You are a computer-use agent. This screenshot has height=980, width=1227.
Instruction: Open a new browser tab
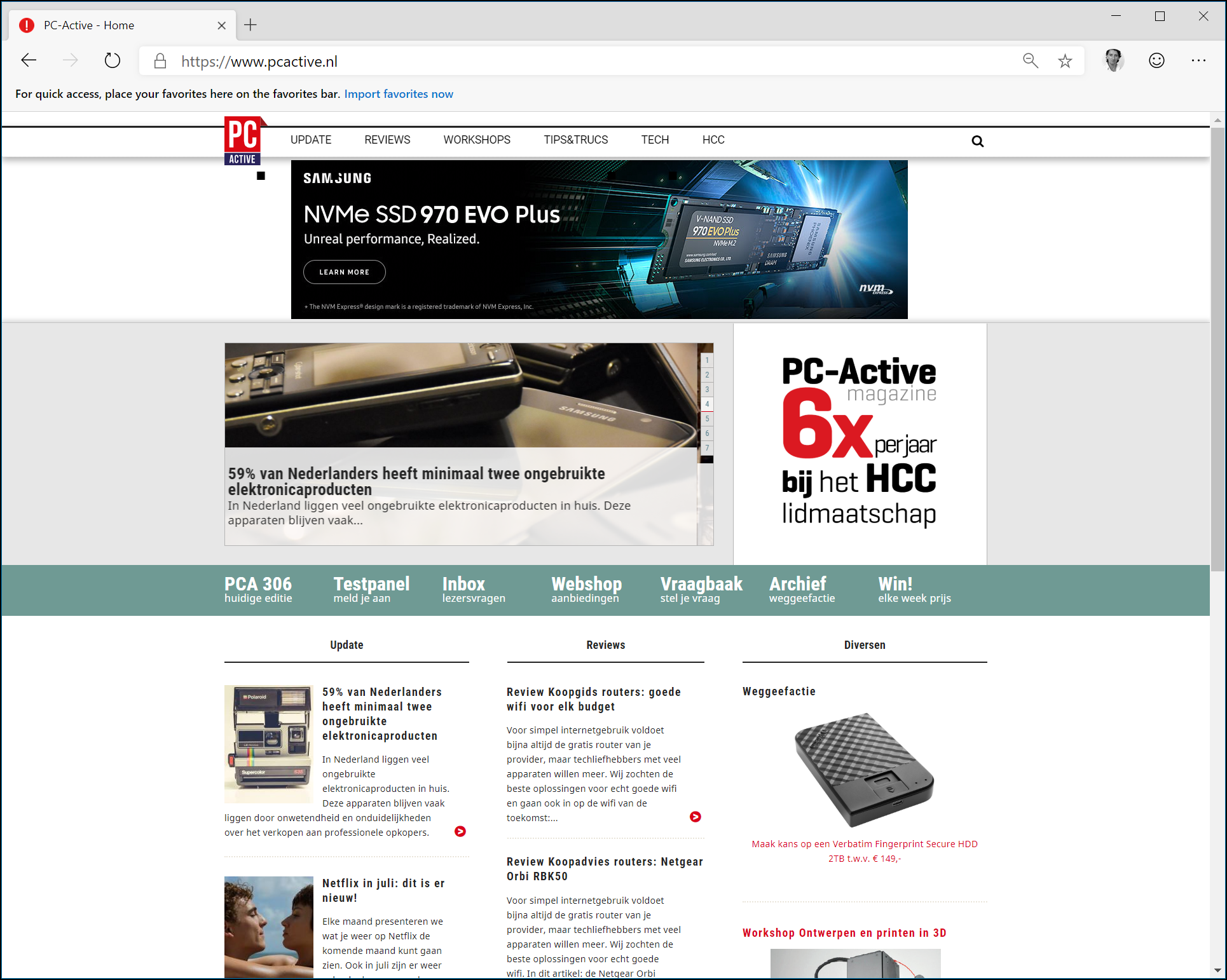click(250, 25)
